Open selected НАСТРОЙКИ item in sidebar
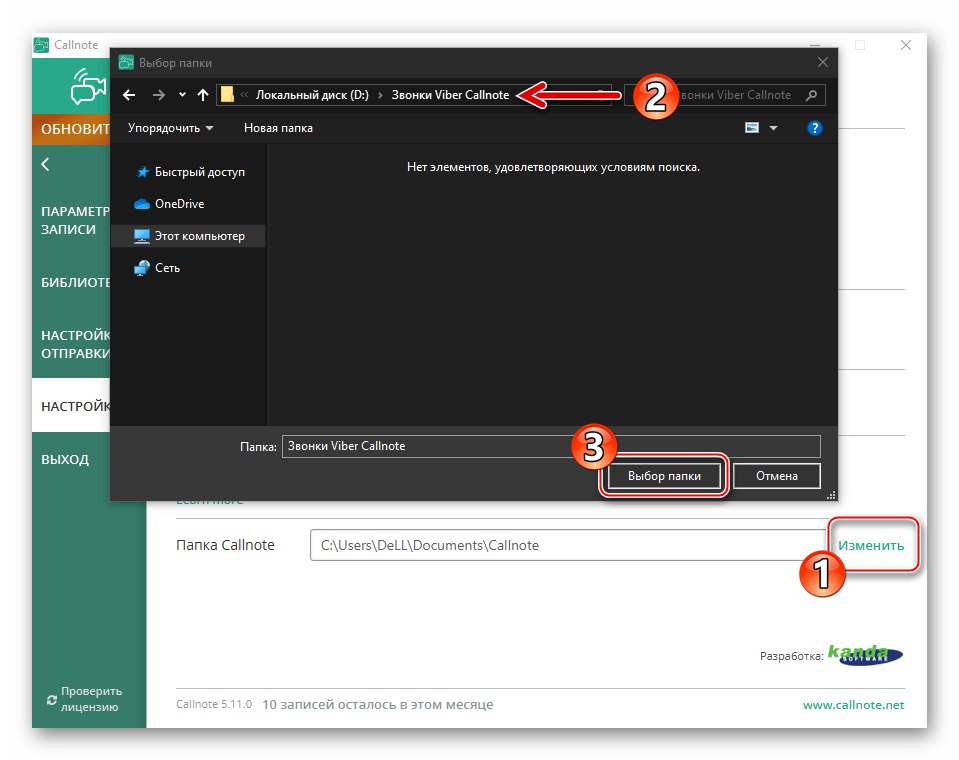 (72, 405)
